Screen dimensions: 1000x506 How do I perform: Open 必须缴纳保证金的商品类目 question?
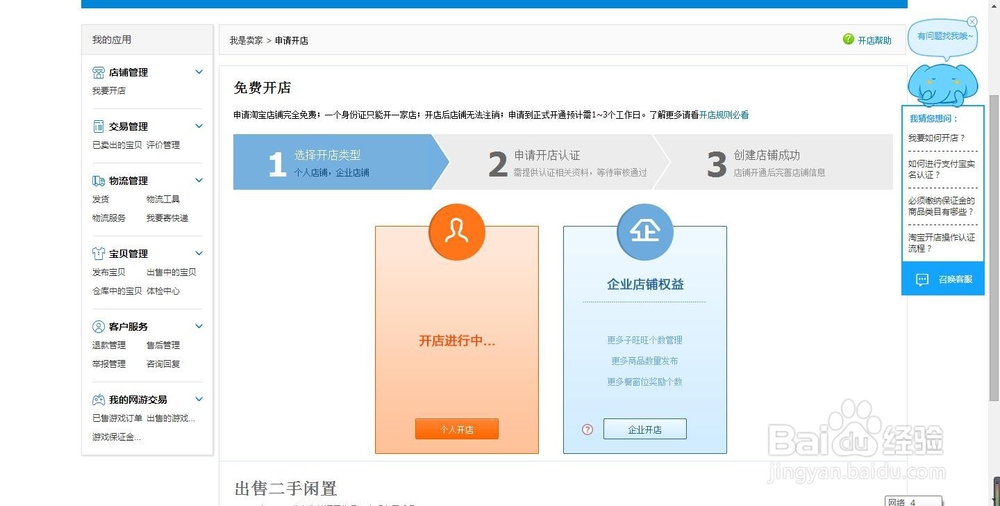point(941,206)
